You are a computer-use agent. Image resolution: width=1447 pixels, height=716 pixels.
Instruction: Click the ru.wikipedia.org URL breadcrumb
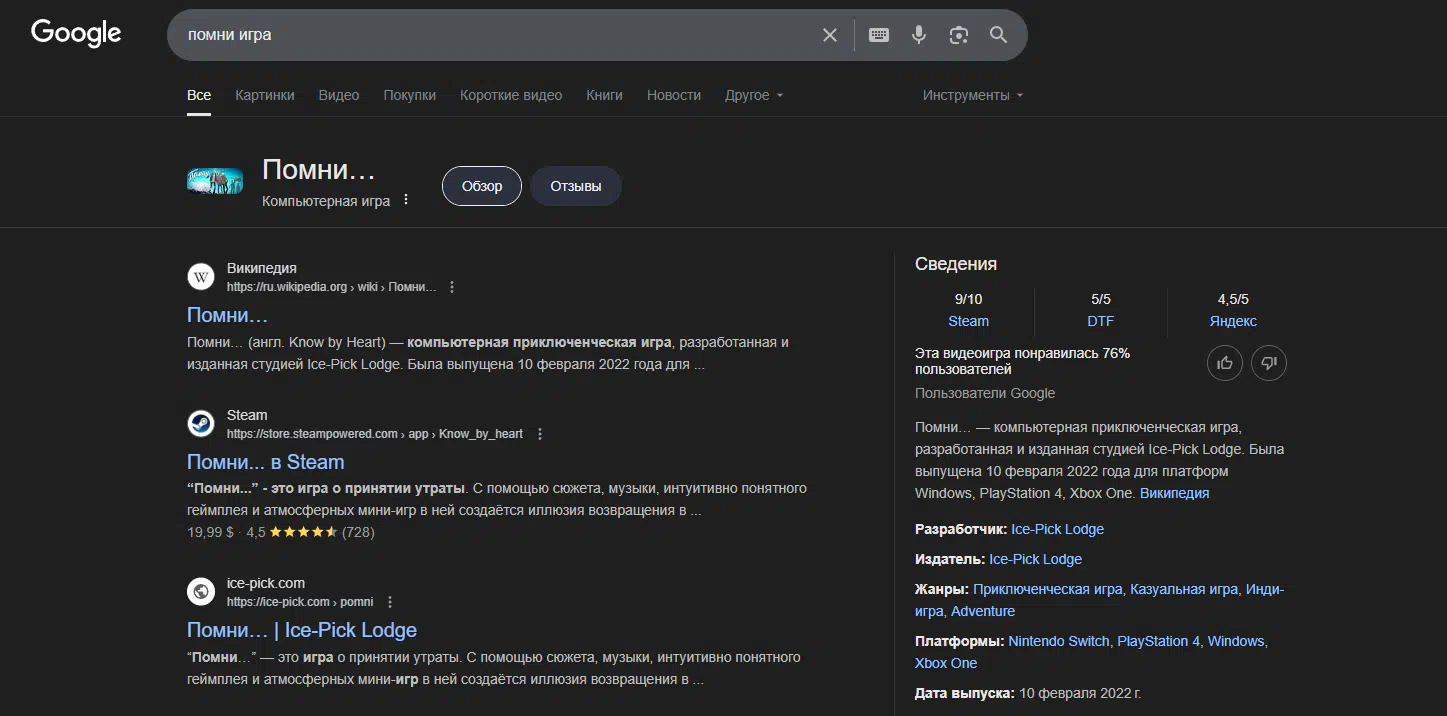[x=332, y=287]
